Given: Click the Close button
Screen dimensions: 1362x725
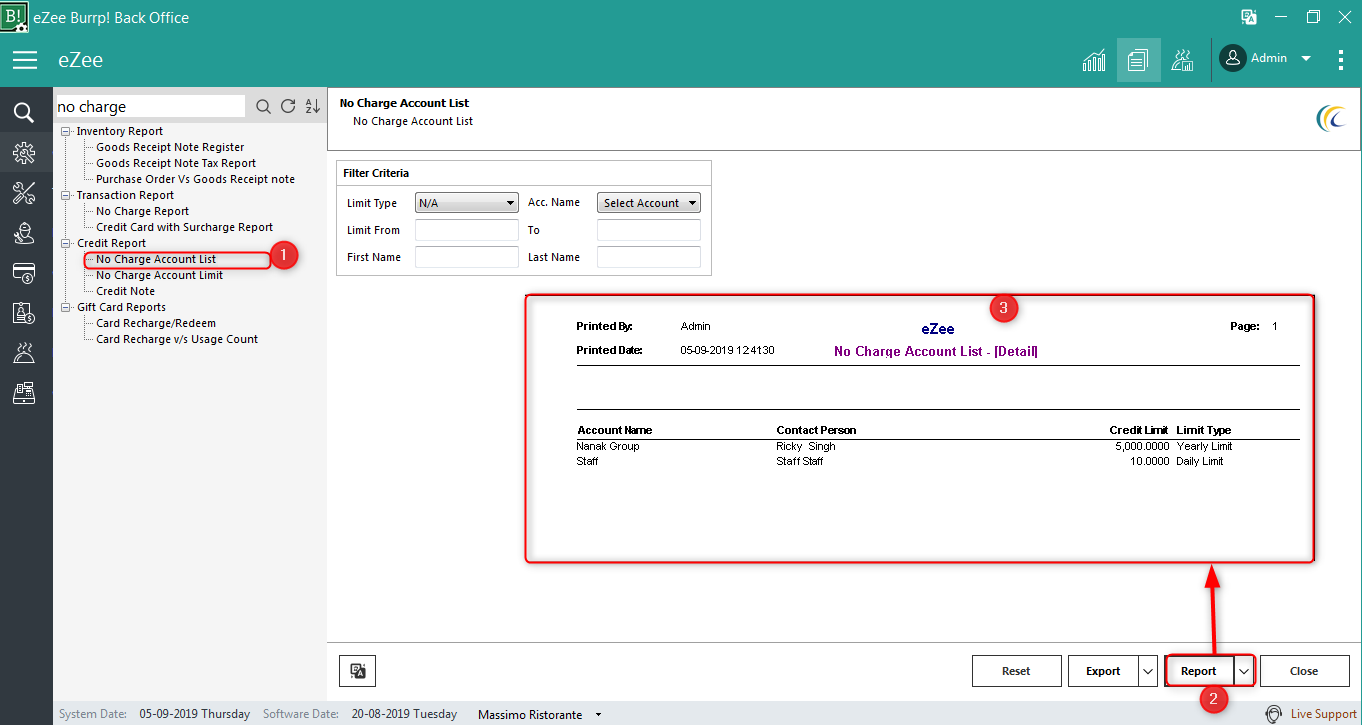Looking at the screenshot, I should 1304,672.
